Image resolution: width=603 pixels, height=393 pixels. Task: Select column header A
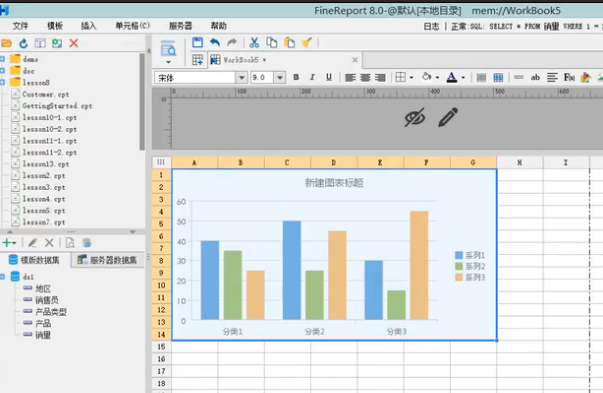click(195, 162)
